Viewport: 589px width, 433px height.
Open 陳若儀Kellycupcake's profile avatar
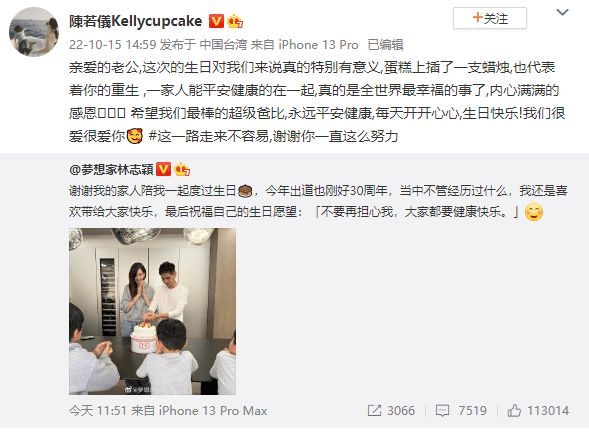[34, 32]
